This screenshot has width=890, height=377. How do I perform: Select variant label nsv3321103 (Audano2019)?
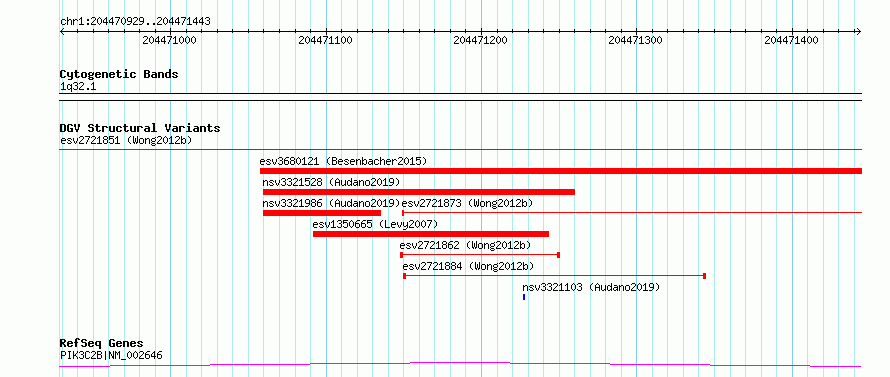(591, 287)
